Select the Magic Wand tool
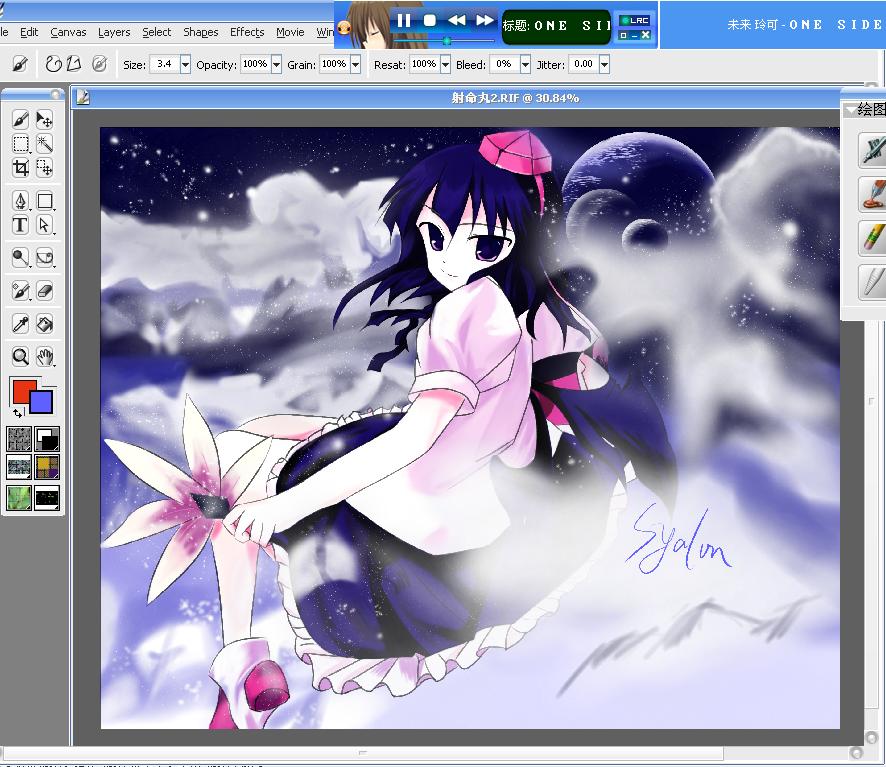 (44, 144)
